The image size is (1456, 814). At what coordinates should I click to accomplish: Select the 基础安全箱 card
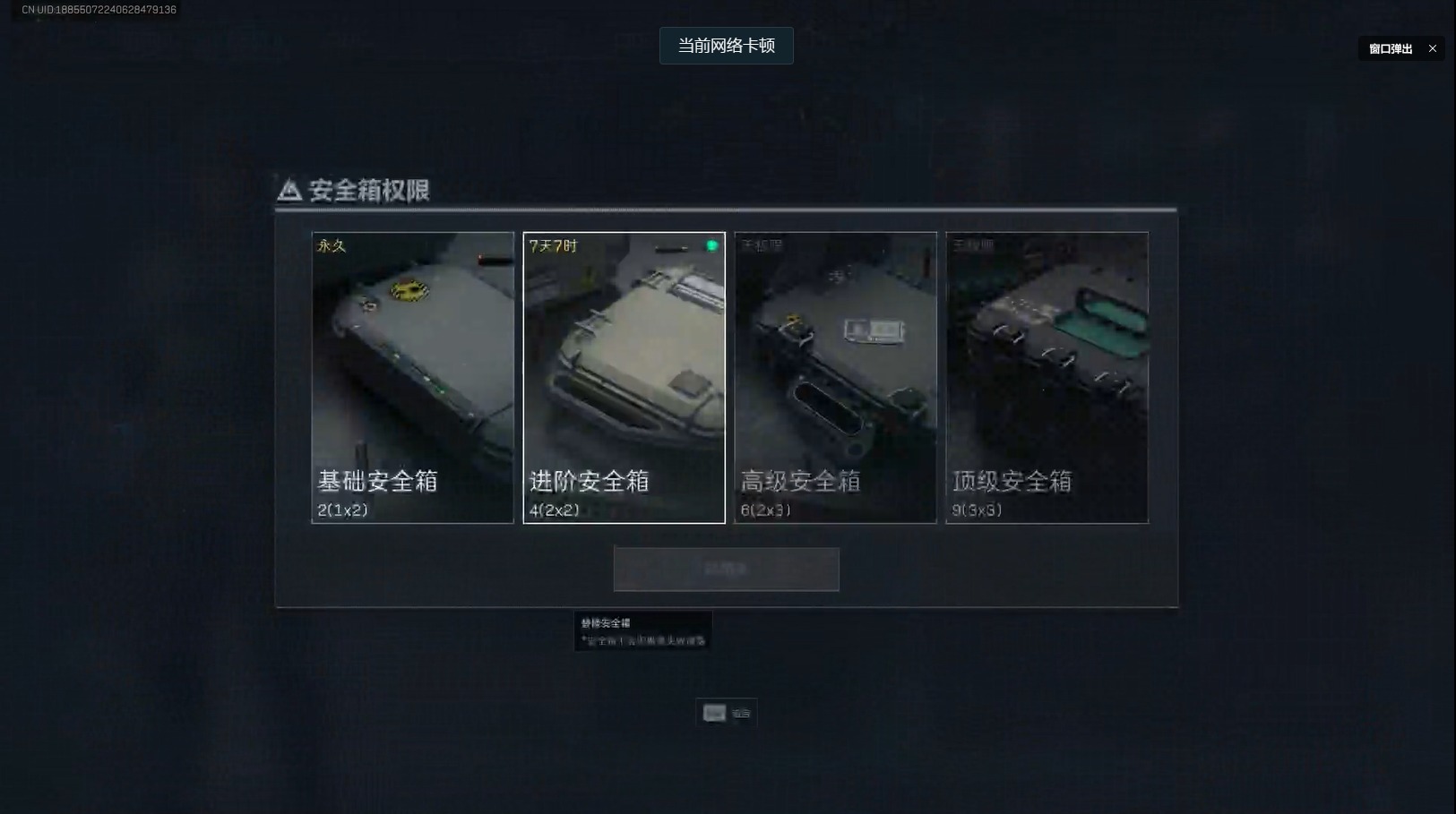(412, 378)
